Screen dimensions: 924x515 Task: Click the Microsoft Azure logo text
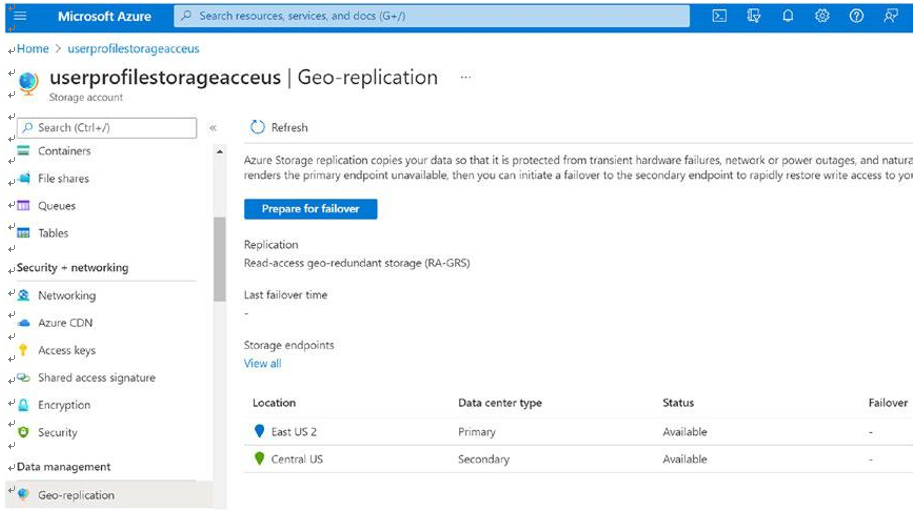point(104,16)
